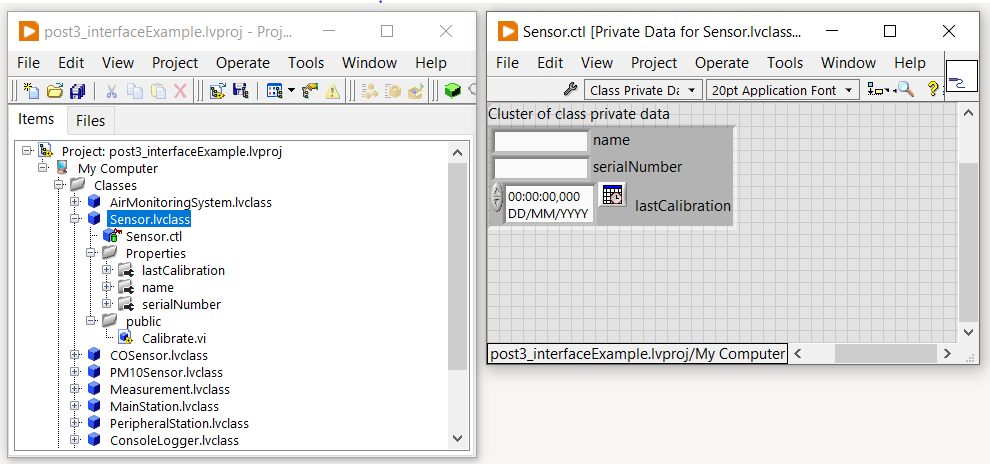The width and height of the screenshot is (990, 464).
Task: Open the Class Private Data control type dropdown
Action: click(x=642, y=90)
